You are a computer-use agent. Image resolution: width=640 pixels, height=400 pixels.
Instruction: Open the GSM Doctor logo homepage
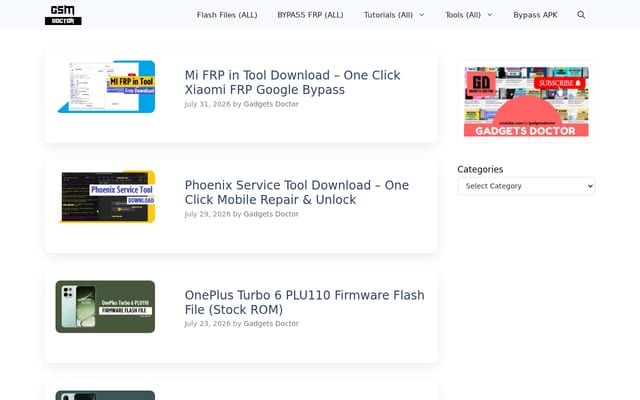[x=63, y=15]
